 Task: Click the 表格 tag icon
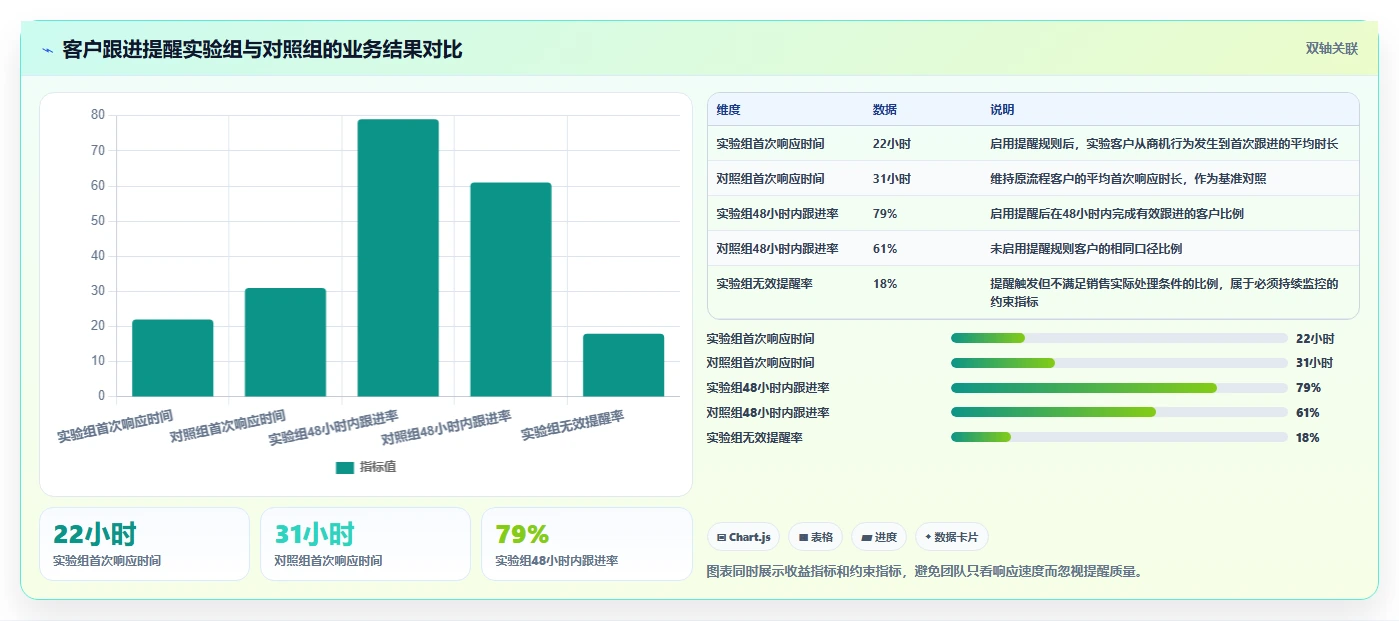coord(803,537)
